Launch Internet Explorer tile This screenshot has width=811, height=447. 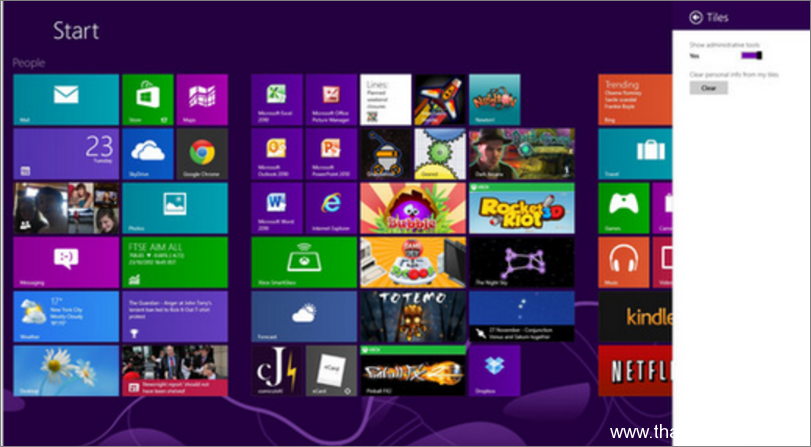click(331, 207)
